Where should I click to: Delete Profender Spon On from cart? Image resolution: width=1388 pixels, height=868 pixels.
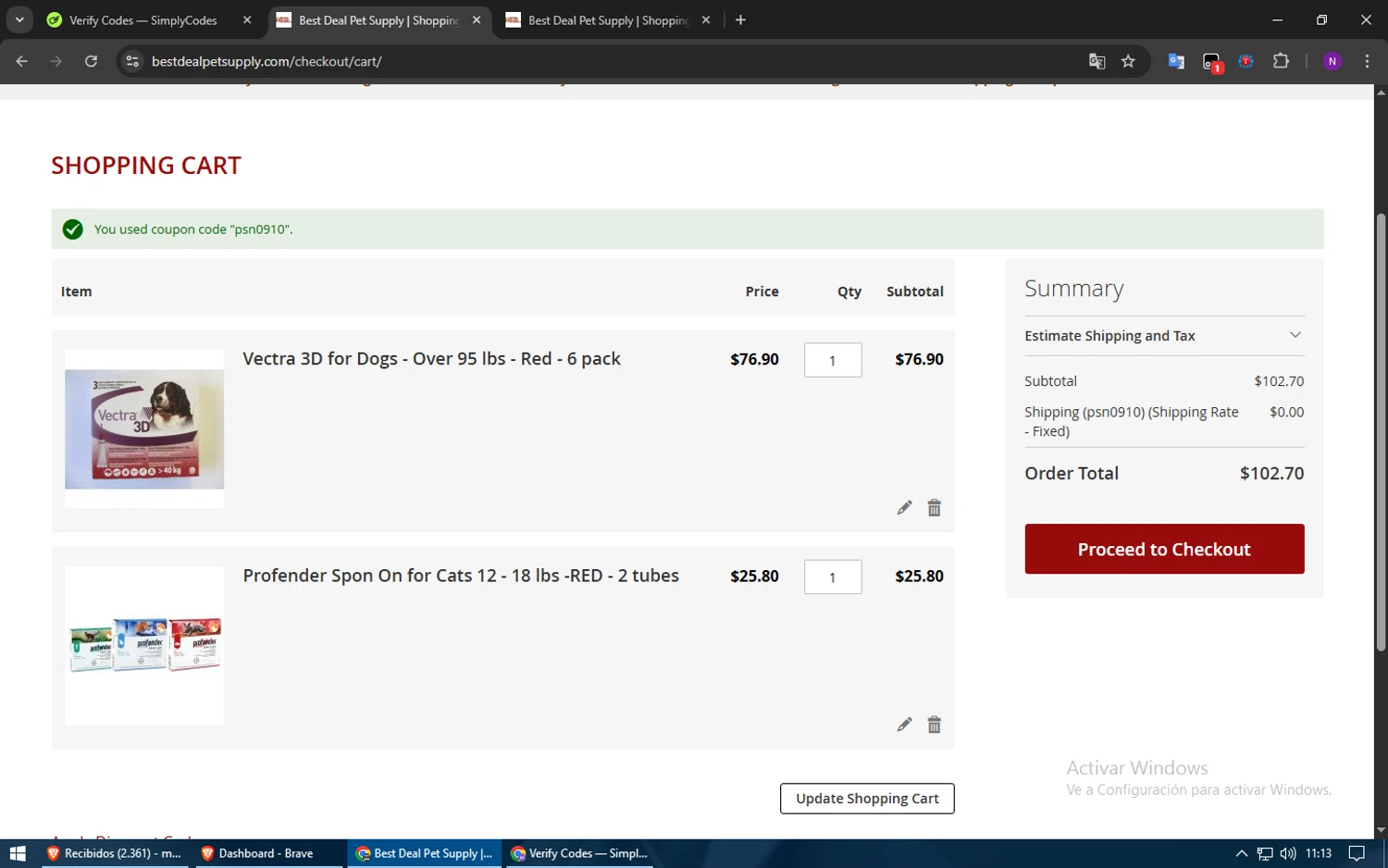coord(934,724)
